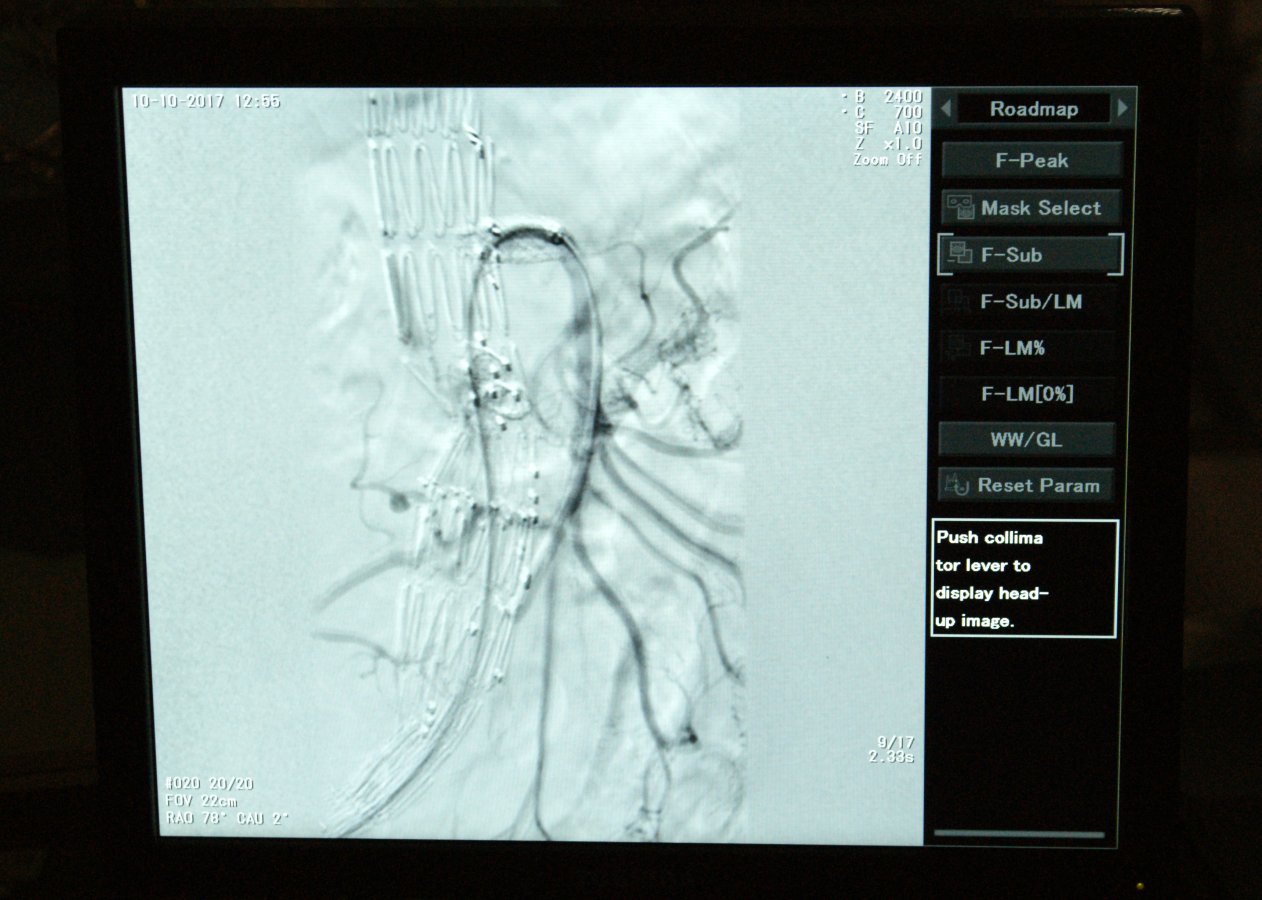
Task: Click the Zoom Off indicator
Action: click(x=886, y=159)
